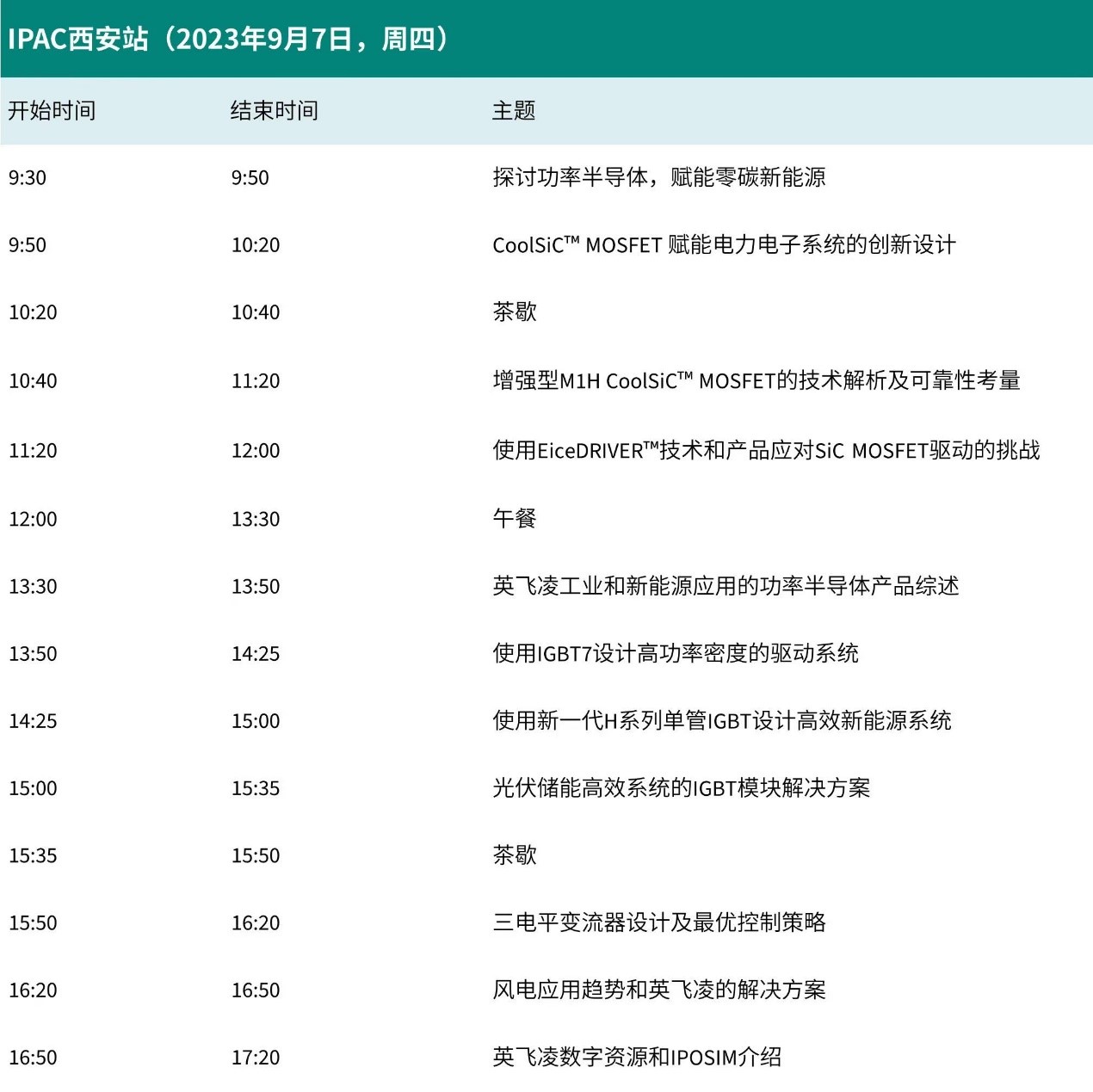
Task: Click the '开始时间' column header
Action: (x=52, y=110)
